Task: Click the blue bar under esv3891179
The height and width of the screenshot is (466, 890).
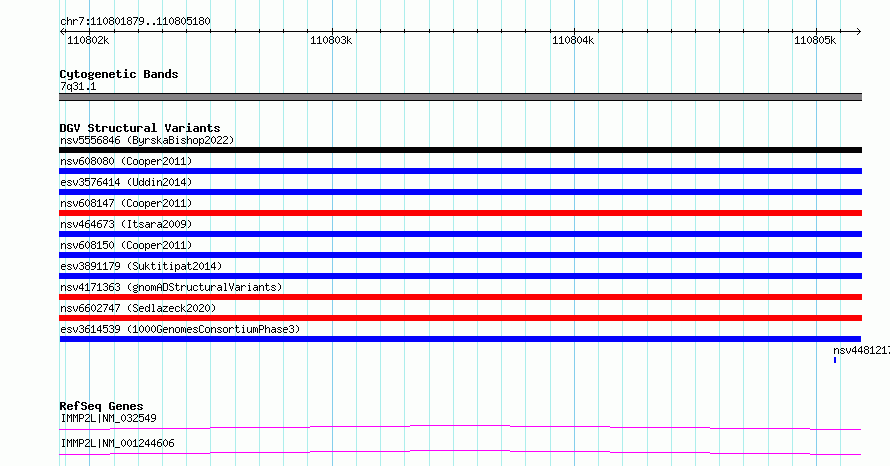Action: tap(460, 276)
